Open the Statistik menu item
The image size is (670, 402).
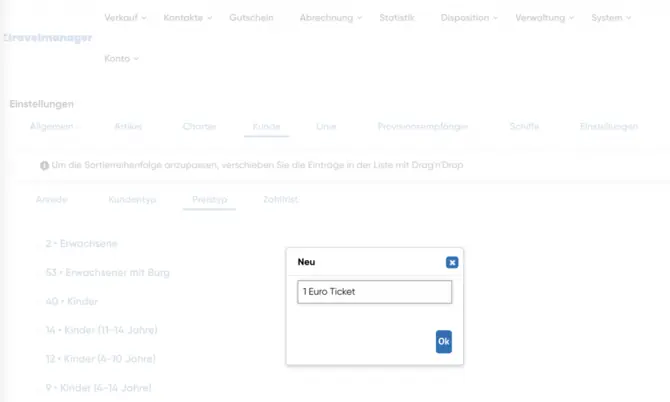point(397,18)
